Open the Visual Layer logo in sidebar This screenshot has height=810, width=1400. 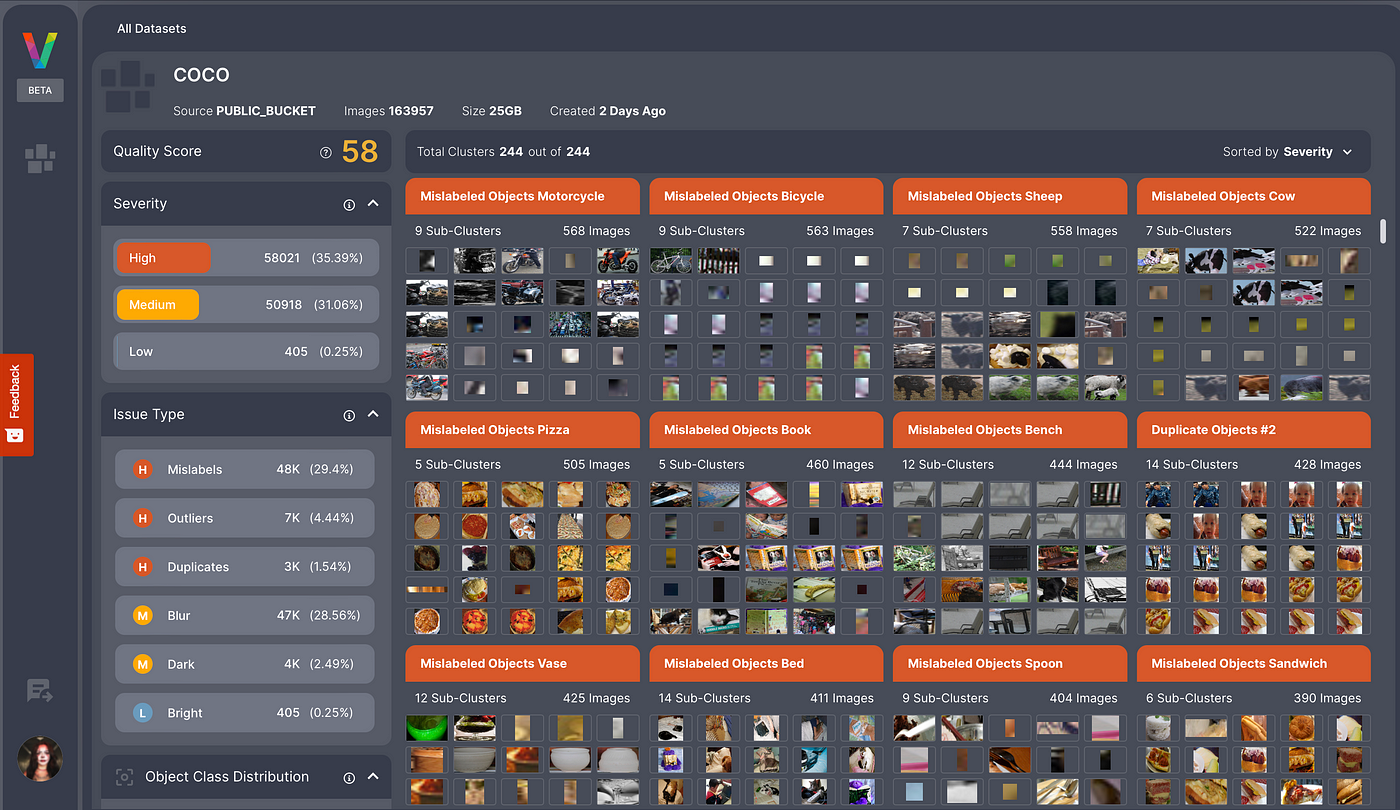[x=40, y=51]
